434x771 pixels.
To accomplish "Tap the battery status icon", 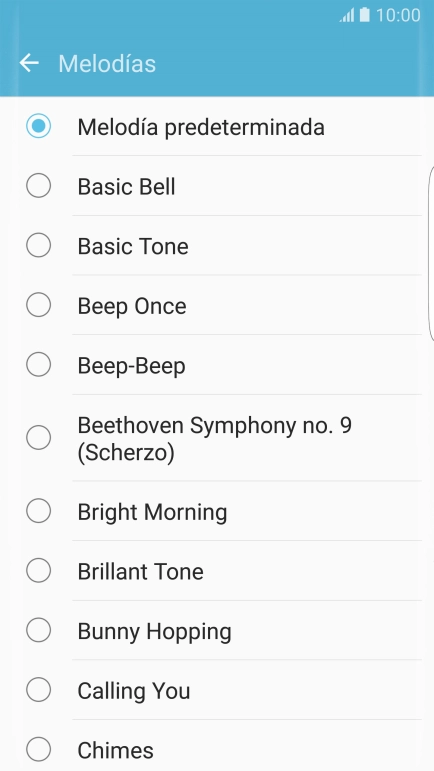I will pyautogui.click(x=364, y=15).
